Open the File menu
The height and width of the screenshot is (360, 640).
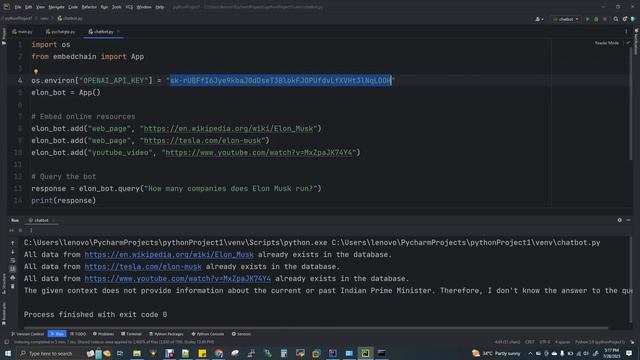click(18, 7)
